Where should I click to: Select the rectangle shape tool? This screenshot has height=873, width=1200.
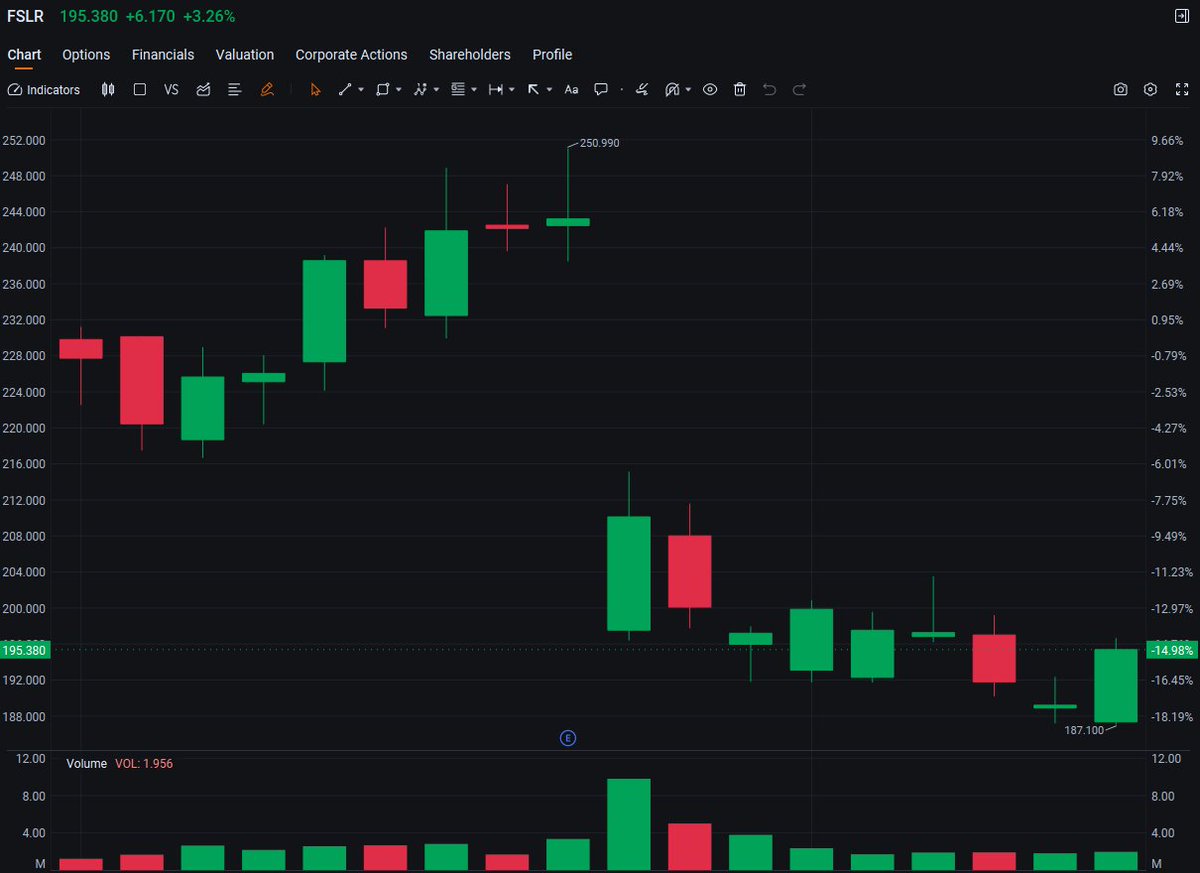(x=382, y=89)
